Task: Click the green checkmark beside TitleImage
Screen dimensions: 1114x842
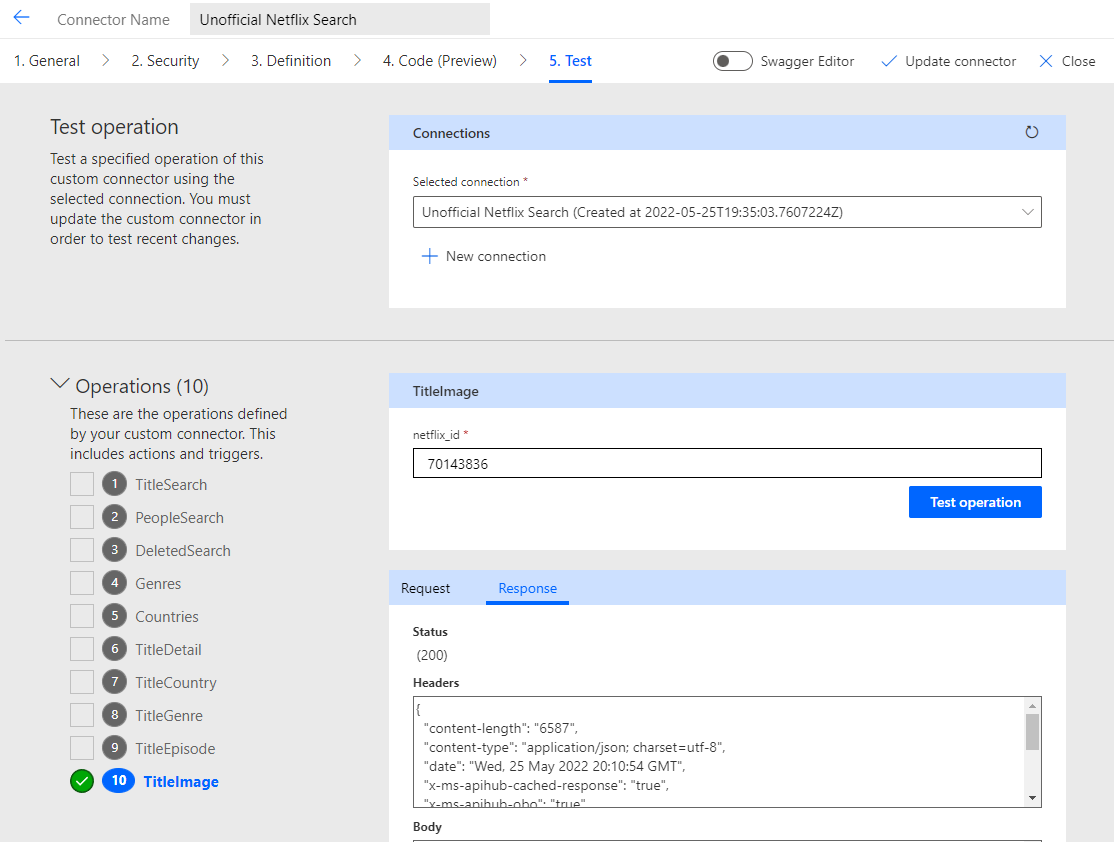Action: coord(82,781)
